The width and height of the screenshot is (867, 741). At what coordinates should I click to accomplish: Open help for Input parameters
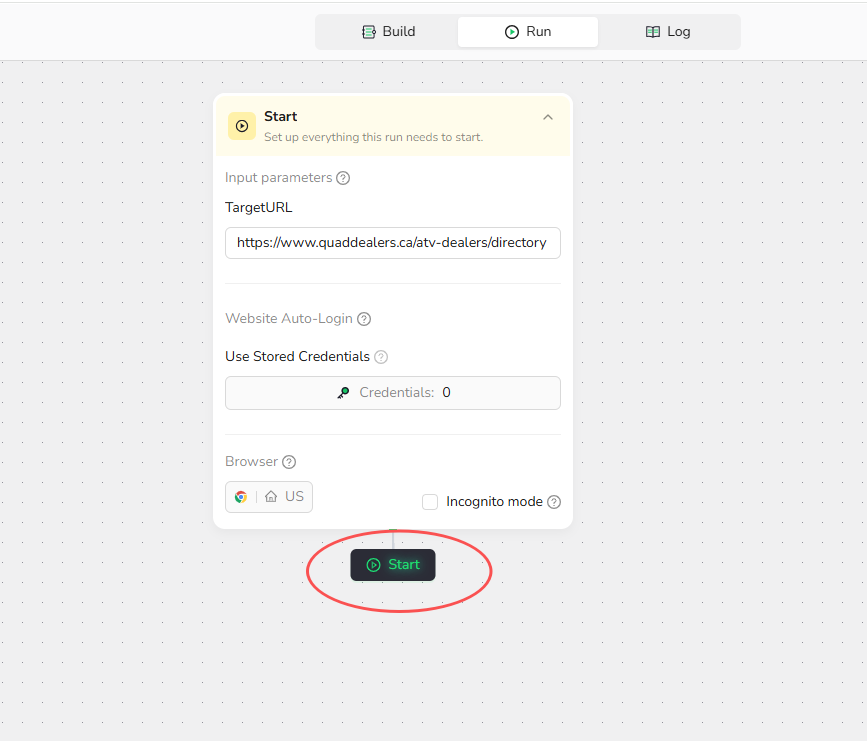pyautogui.click(x=343, y=178)
